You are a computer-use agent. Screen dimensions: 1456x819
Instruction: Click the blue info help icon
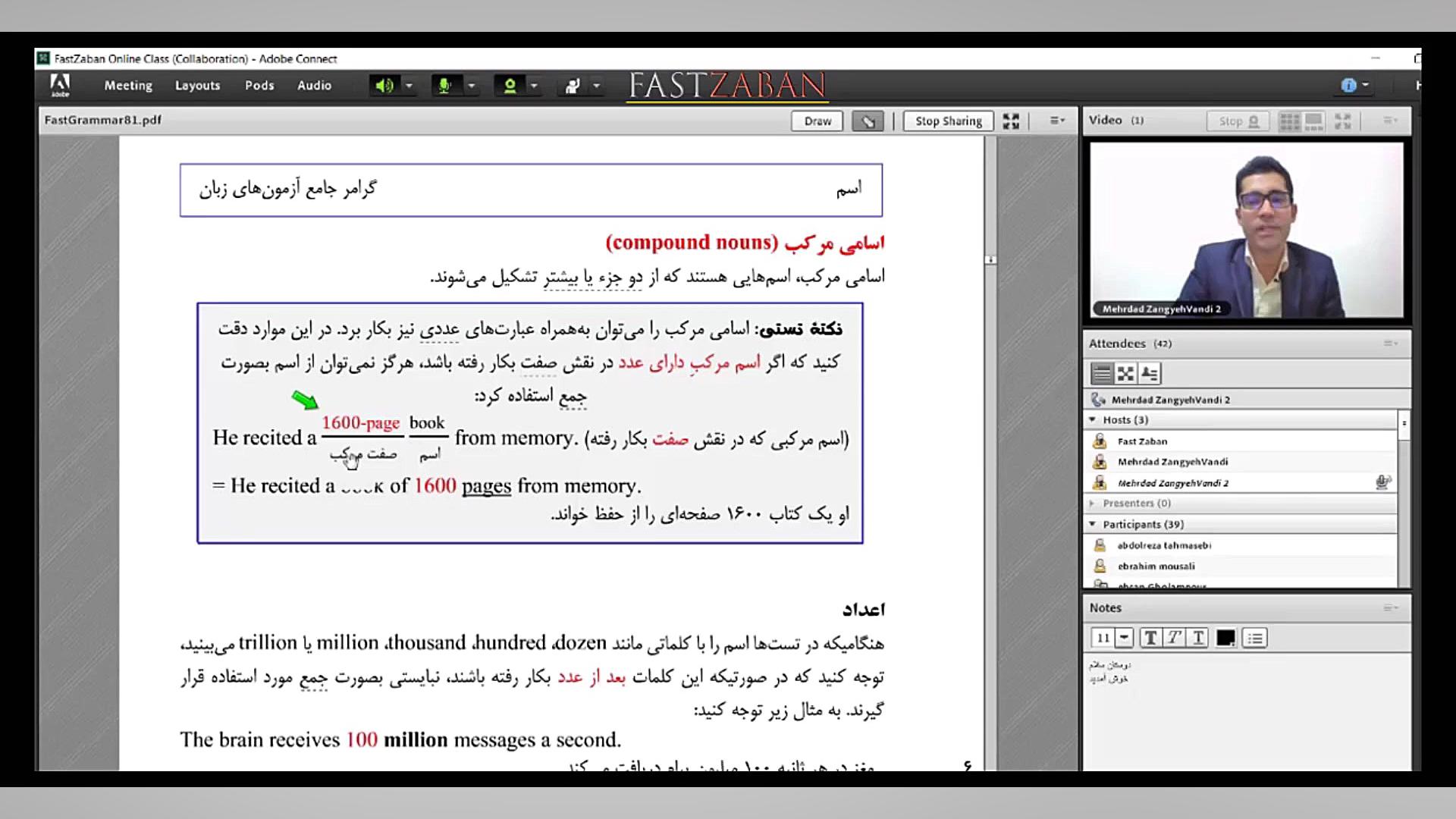point(1348,86)
